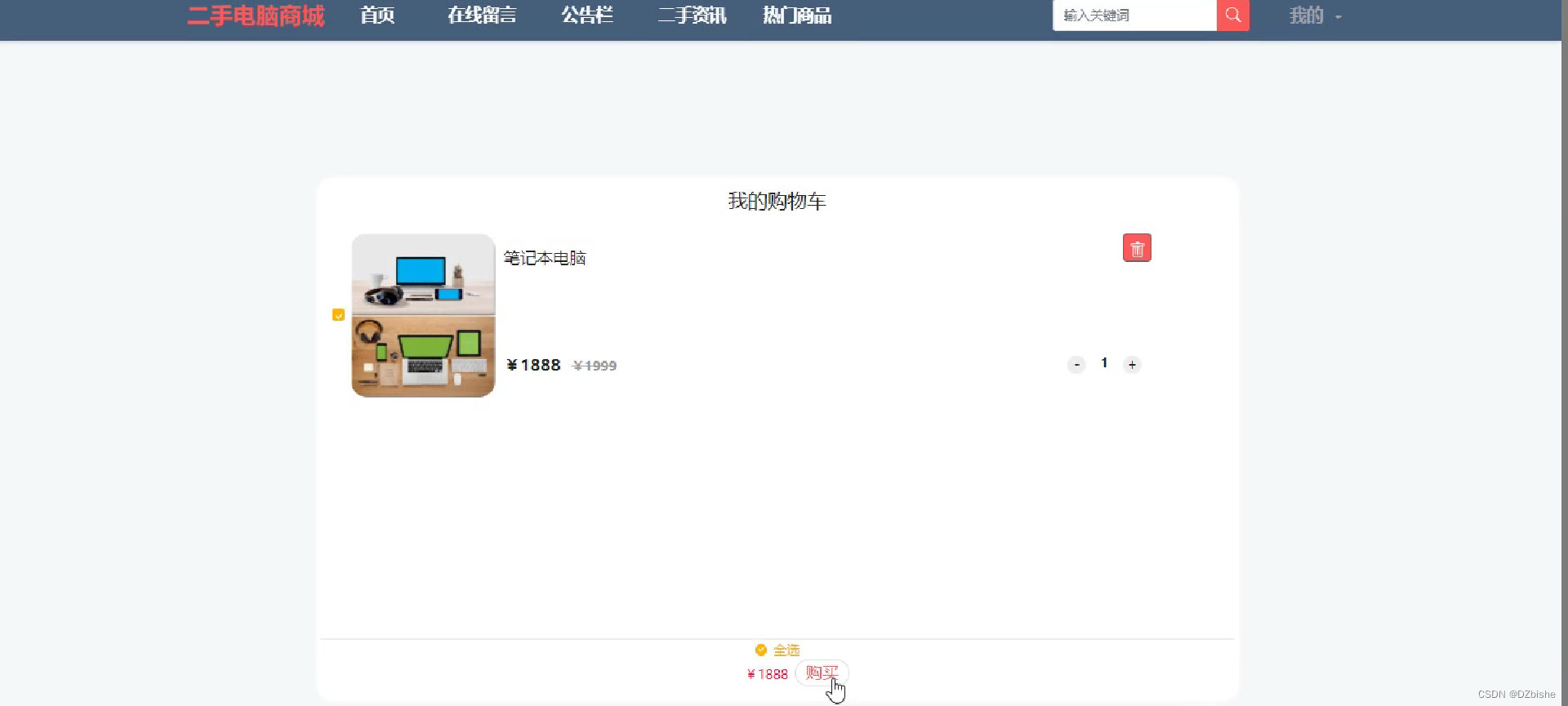Open the 在线留言 page
Viewport: 1568px width, 706px height.
coord(482,16)
